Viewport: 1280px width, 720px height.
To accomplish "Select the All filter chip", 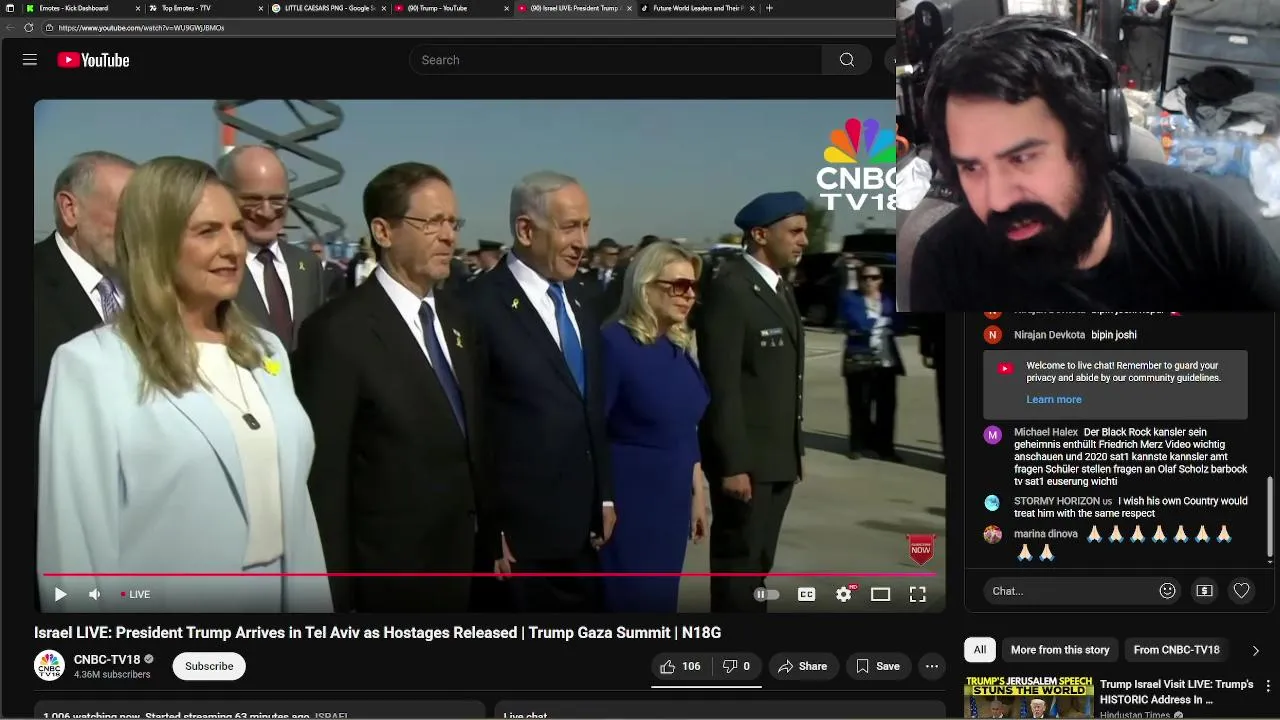I will point(980,650).
